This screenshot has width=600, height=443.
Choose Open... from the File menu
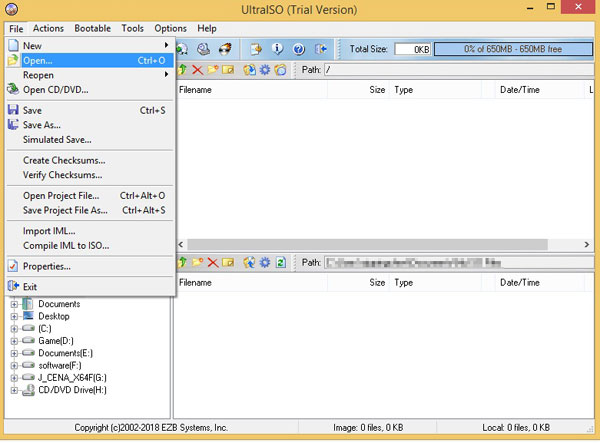[x=90, y=60]
